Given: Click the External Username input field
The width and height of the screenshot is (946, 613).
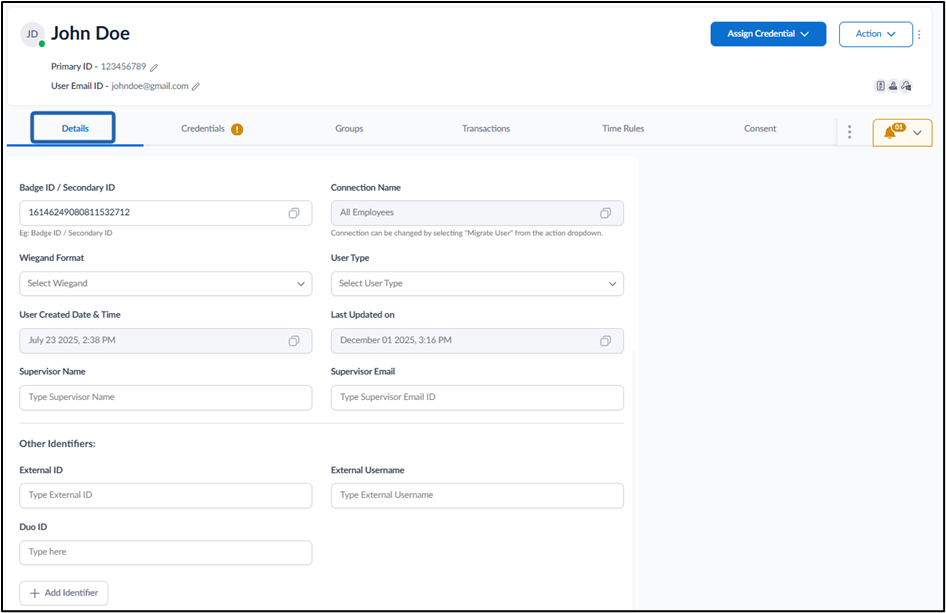Looking at the screenshot, I should pyautogui.click(x=477, y=495).
